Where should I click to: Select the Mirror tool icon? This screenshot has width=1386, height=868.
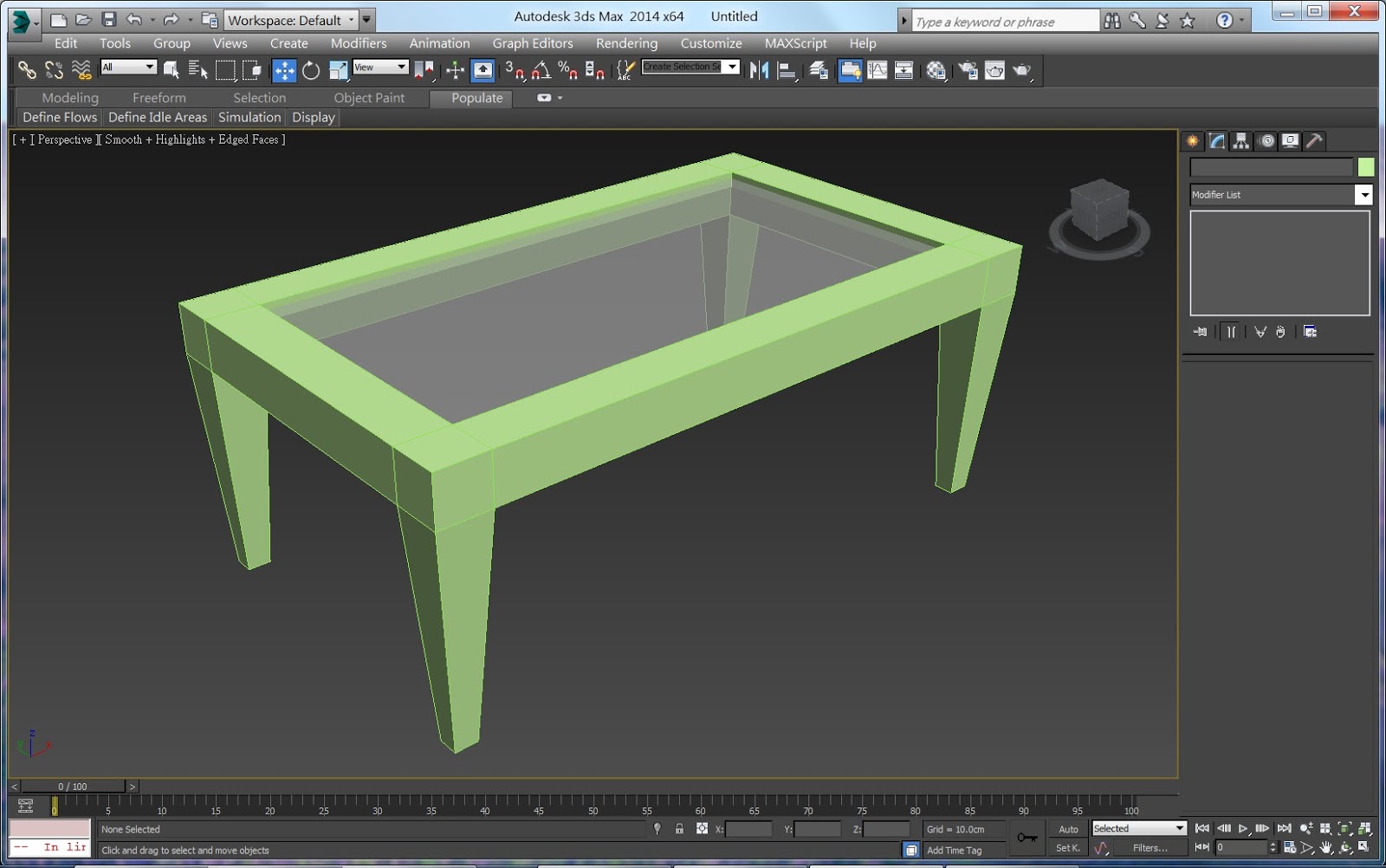(761, 70)
